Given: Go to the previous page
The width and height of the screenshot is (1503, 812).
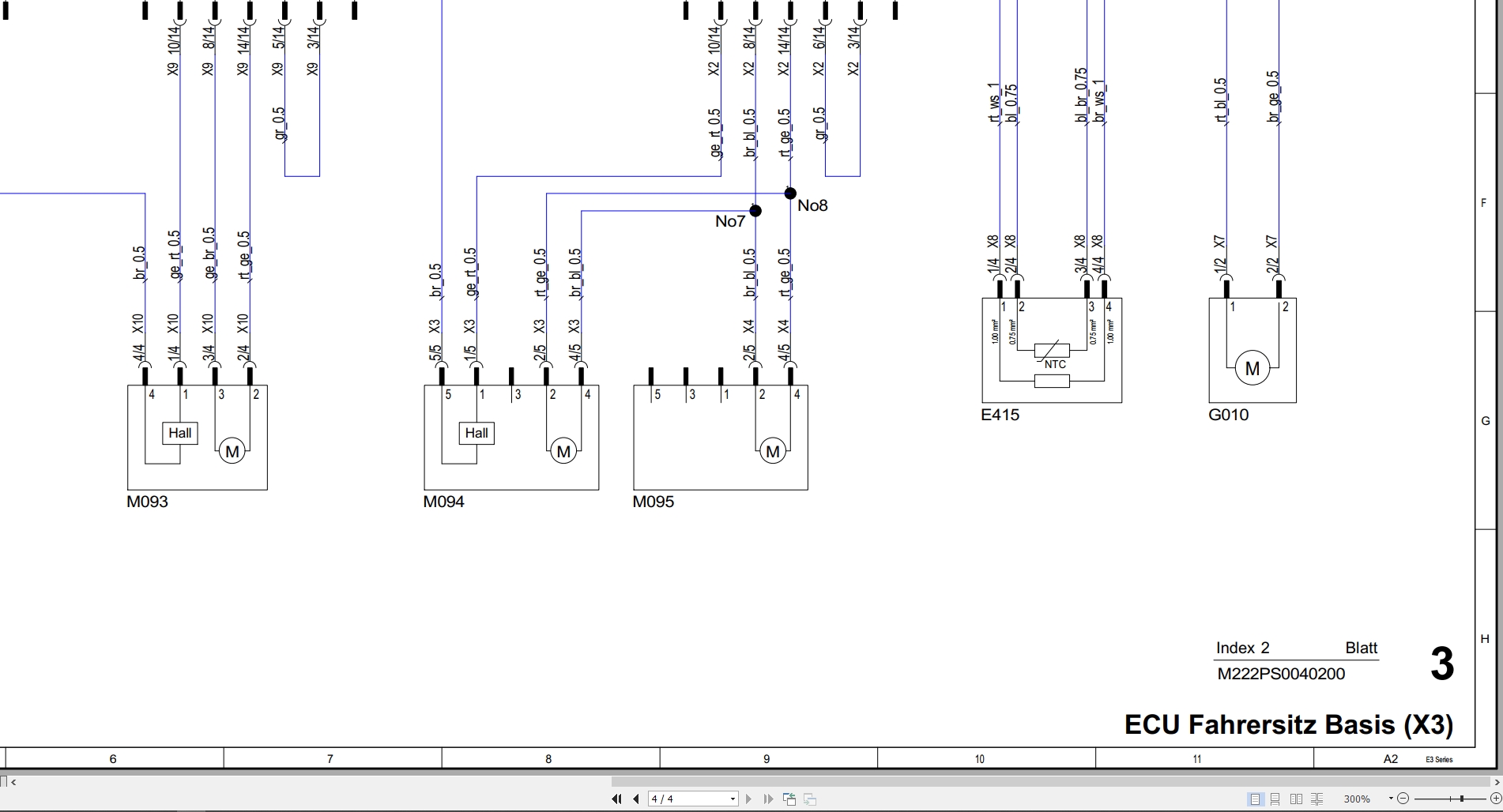Looking at the screenshot, I should 636,799.
